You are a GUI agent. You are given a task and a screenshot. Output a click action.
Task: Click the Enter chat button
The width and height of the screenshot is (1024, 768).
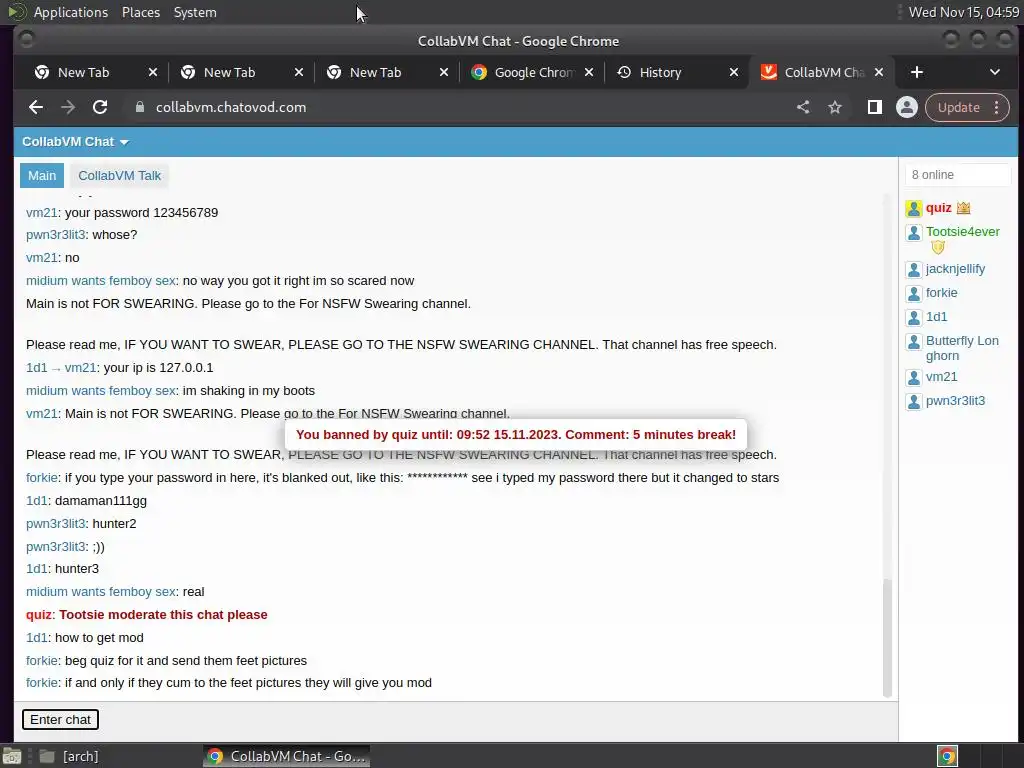60,720
